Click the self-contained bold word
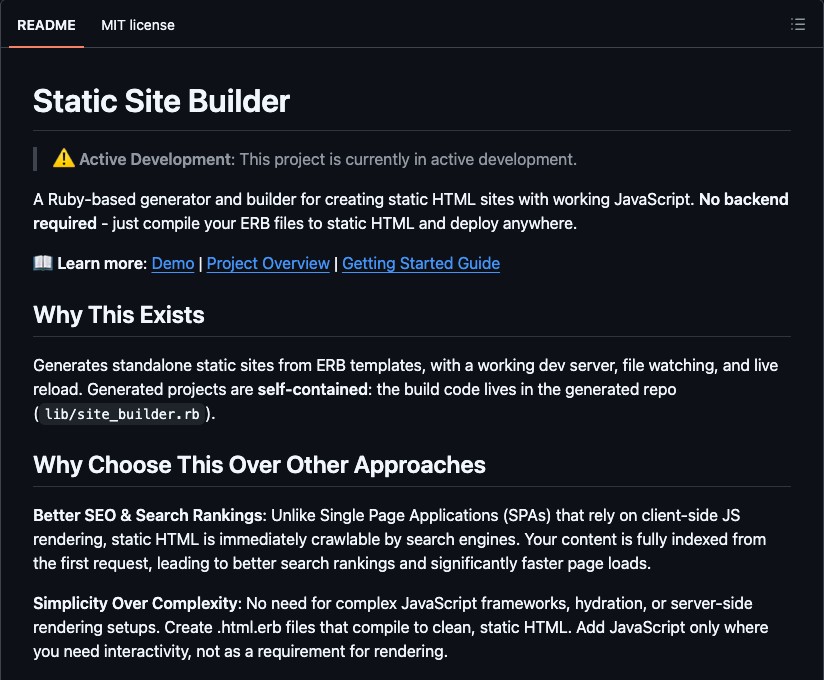The image size is (824, 680). [312, 389]
